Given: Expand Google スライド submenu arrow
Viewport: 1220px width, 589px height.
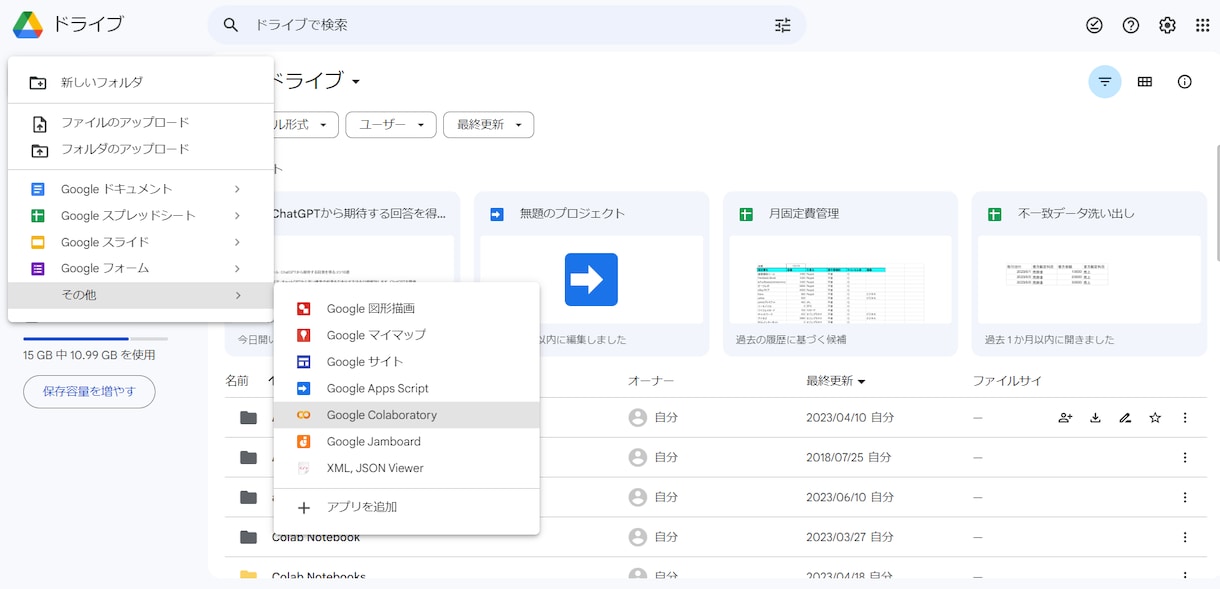Looking at the screenshot, I should (x=237, y=242).
